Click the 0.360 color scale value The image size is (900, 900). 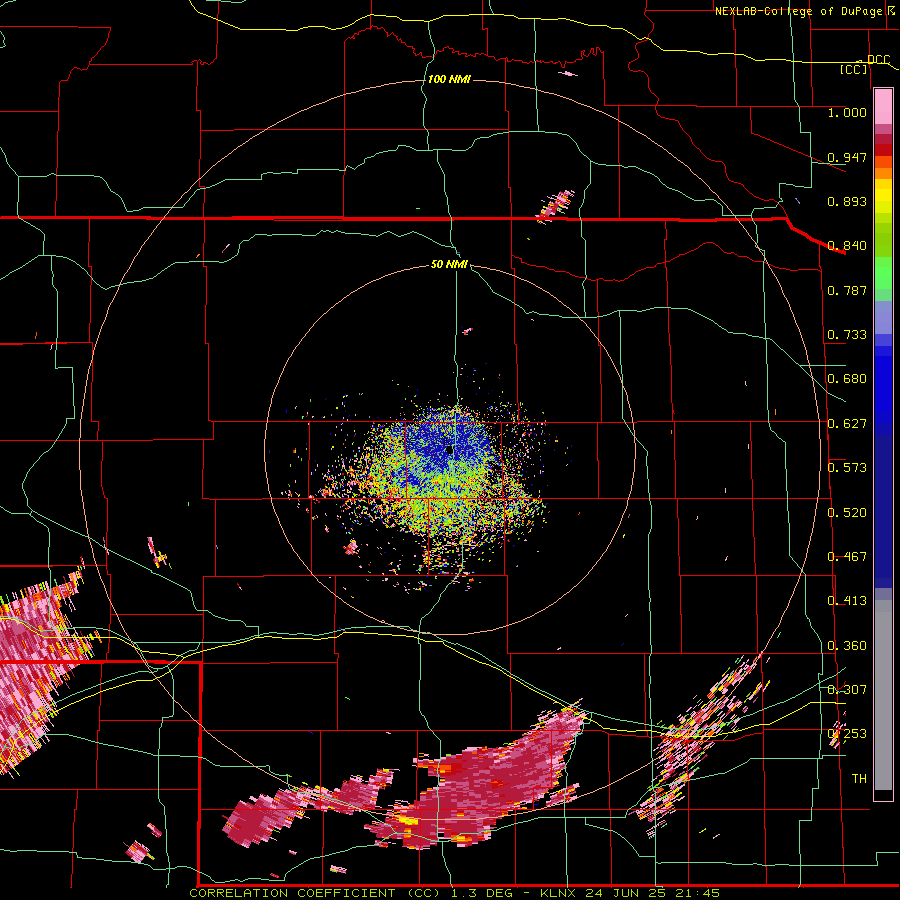847,646
